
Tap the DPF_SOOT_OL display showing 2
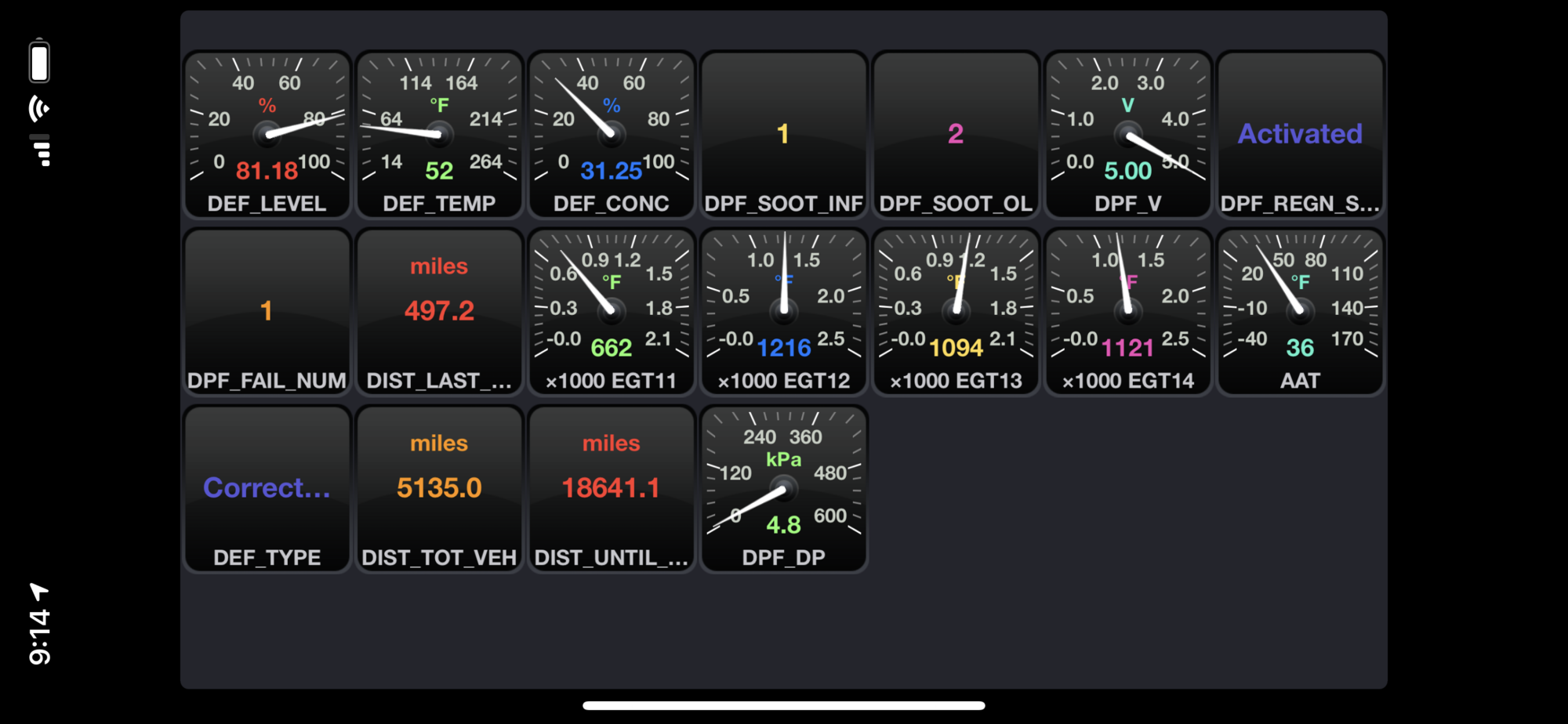pos(956,133)
